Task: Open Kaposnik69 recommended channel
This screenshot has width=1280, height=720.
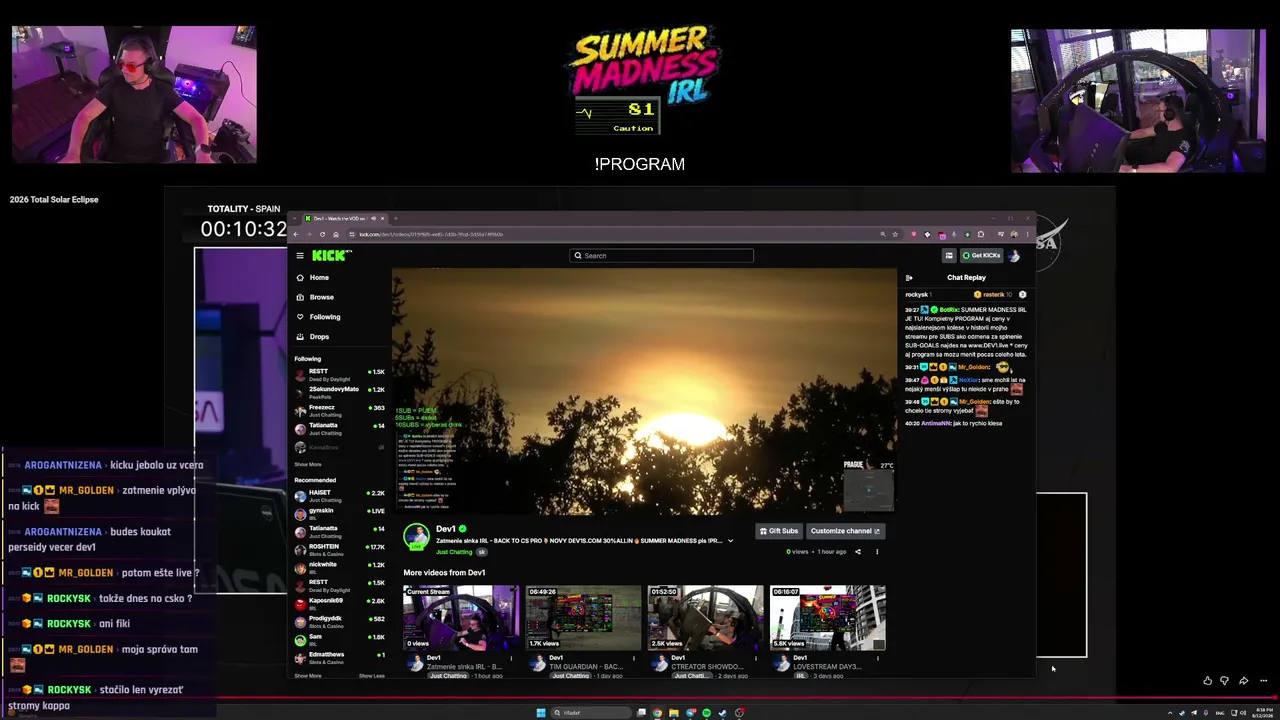Action: 340,602
